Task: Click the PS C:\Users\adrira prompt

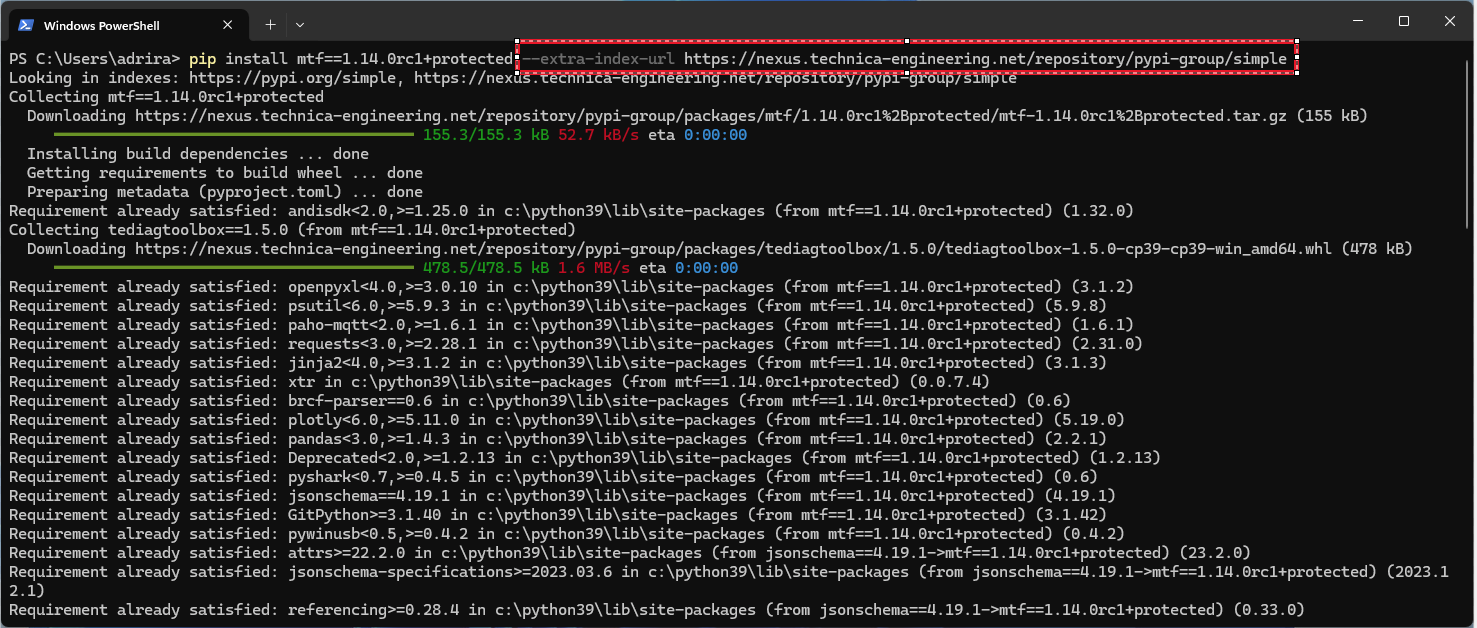Action: (x=94, y=59)
